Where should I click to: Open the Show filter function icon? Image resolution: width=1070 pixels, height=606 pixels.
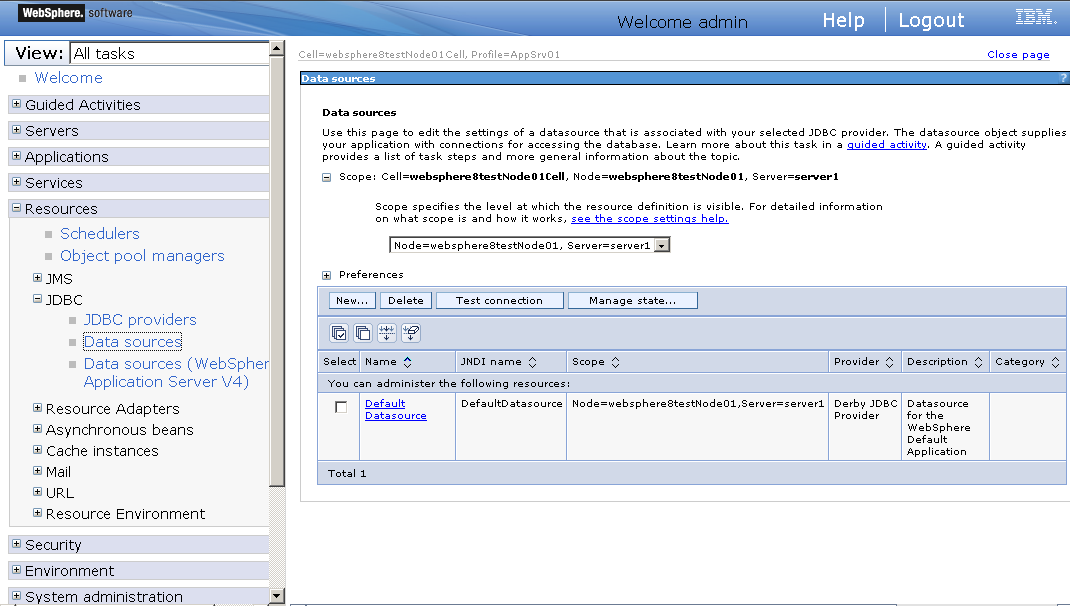(387, 333)
